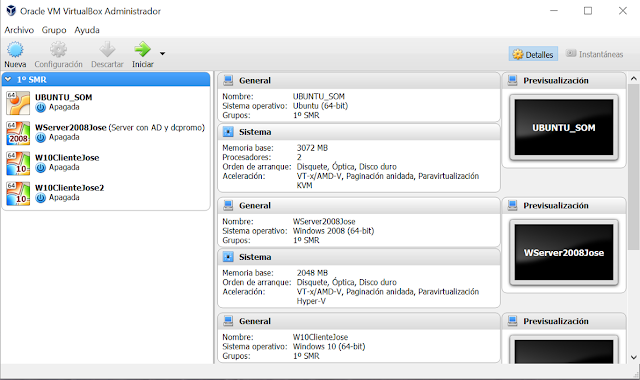
Task: Open the General header link for WServer2008Jose
Action: [255, 205]
